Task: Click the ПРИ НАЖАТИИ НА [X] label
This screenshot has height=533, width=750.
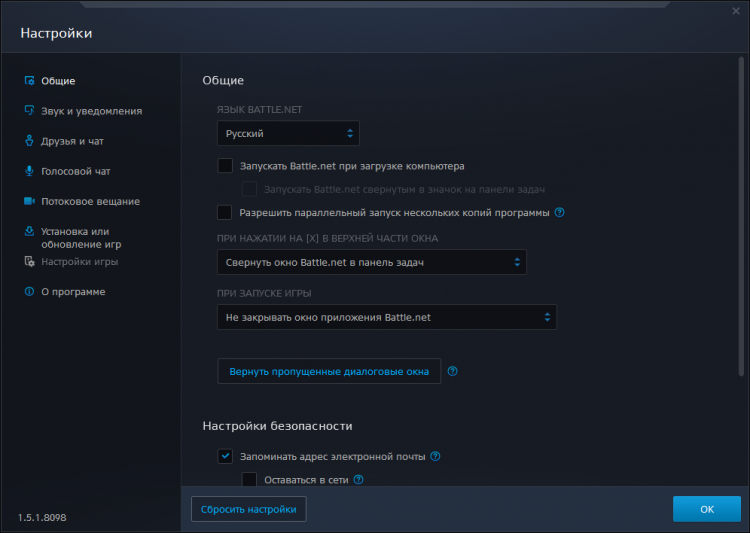Action: pos(328,238)
